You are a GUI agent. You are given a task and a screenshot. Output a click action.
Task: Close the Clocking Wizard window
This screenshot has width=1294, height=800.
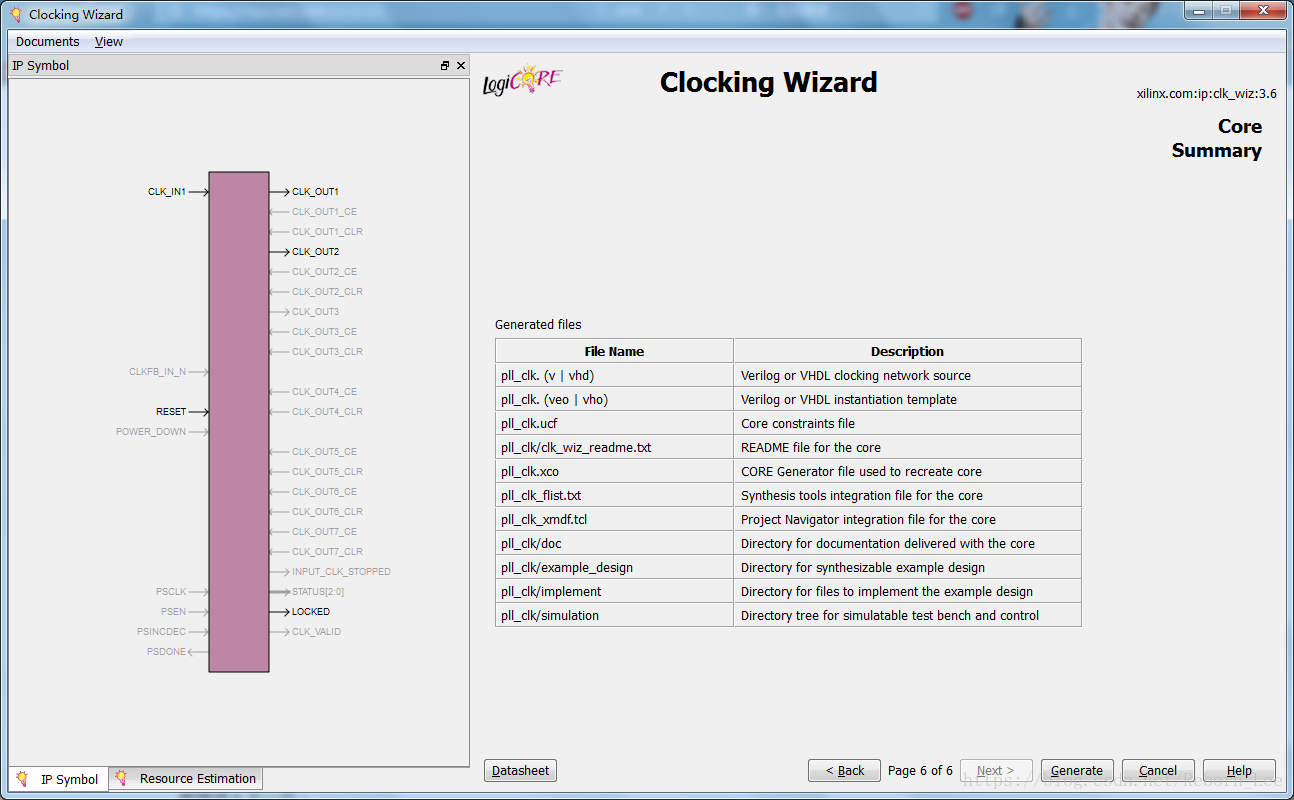point(1264,9)
